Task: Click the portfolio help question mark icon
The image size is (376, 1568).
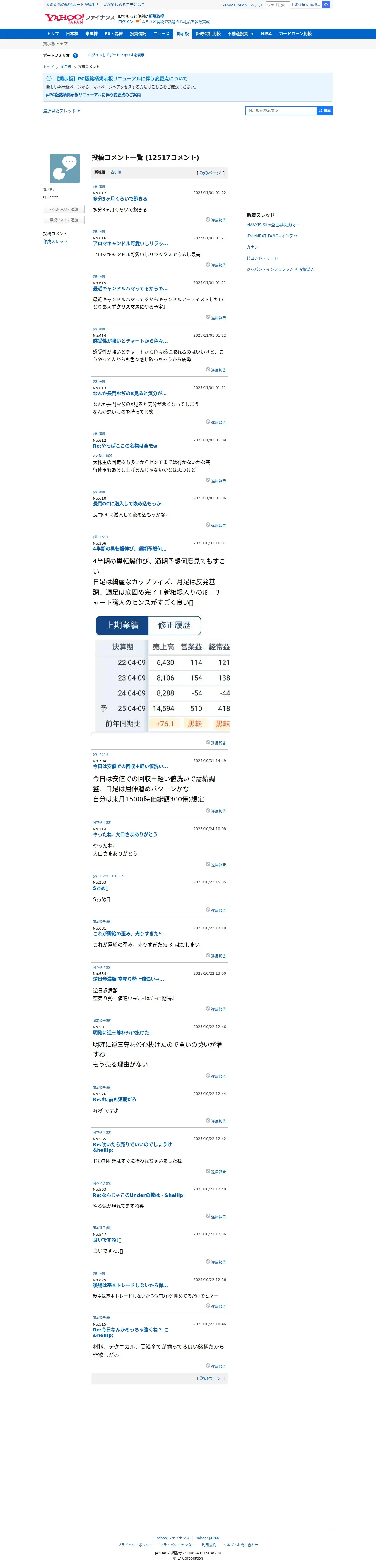Action: (76, 55)
